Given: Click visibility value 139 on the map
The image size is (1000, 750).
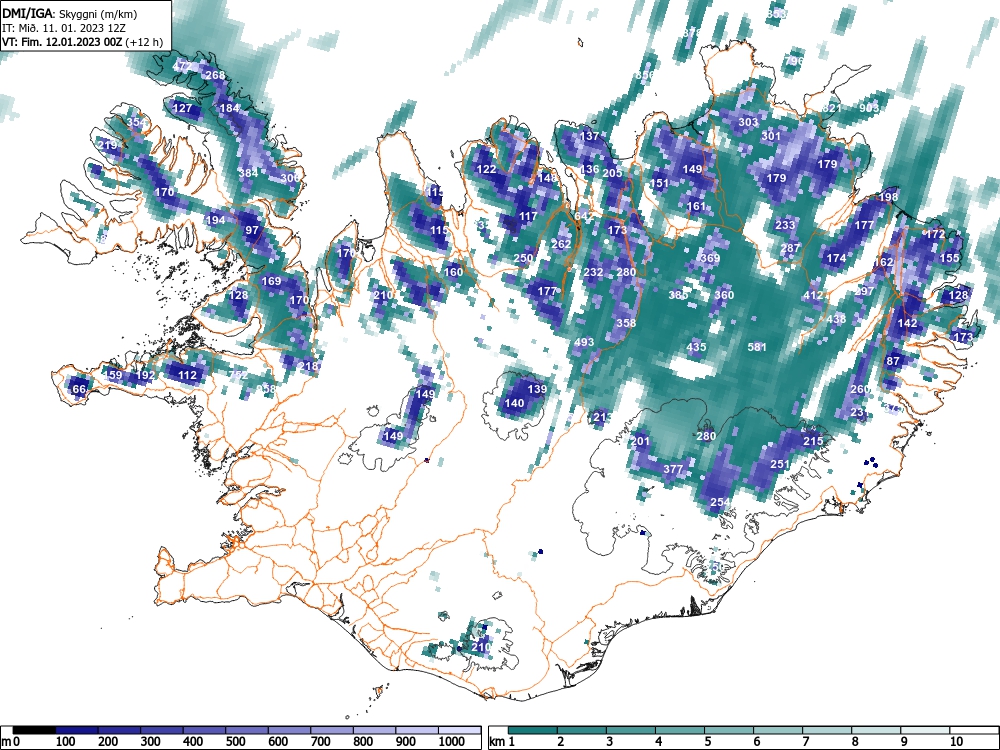Looking at the screenshot, I should 538,389.
